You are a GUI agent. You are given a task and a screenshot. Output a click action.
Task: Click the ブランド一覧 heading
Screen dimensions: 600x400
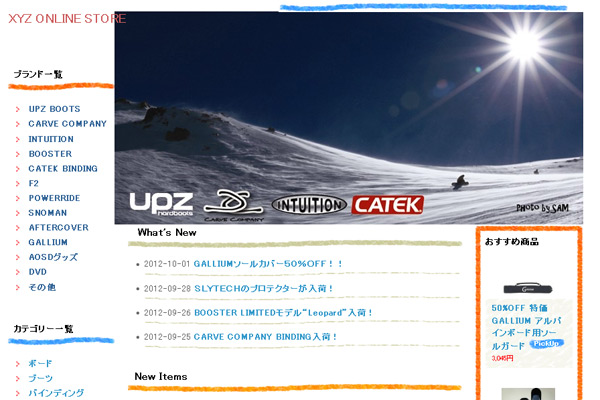pyautogui.click(x=38, y=74)
